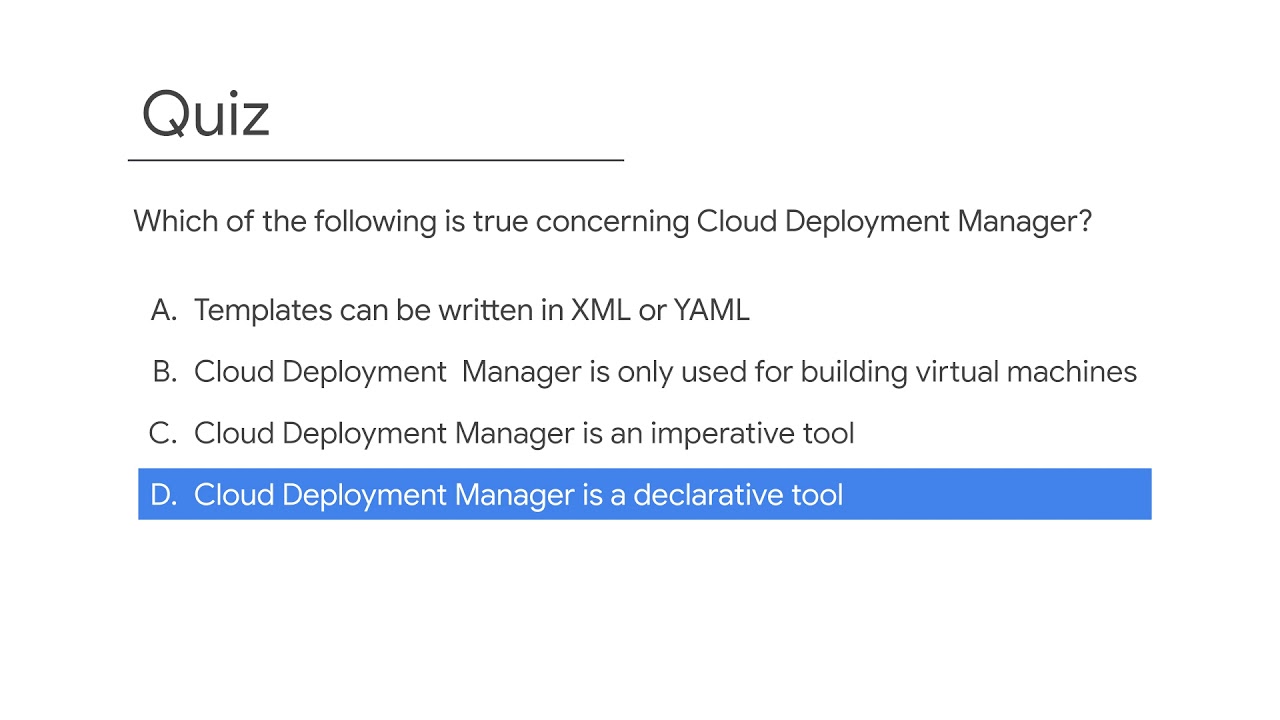Click the letter "C." option marker

pyautogui.click(x=162, y=434)
